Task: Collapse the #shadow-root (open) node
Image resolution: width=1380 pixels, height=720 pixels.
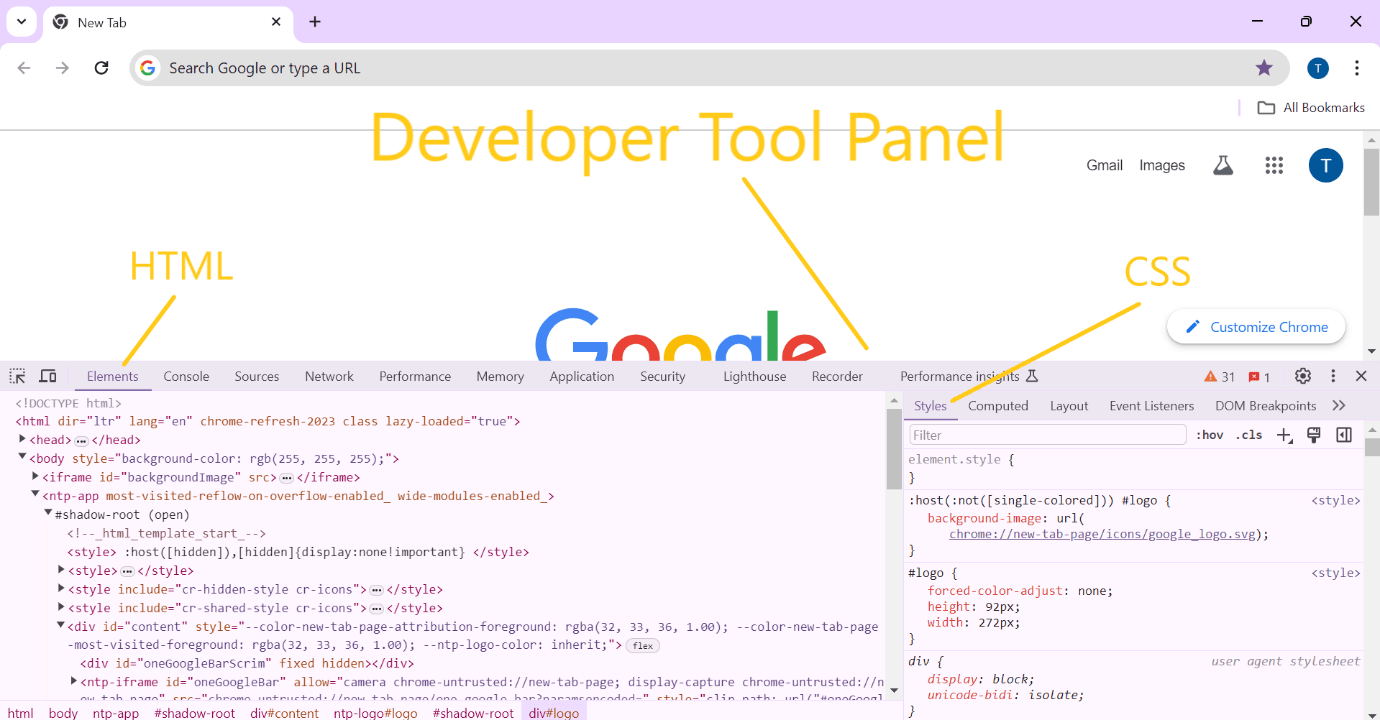Action: pyautogui.click(x=48, y=514)
